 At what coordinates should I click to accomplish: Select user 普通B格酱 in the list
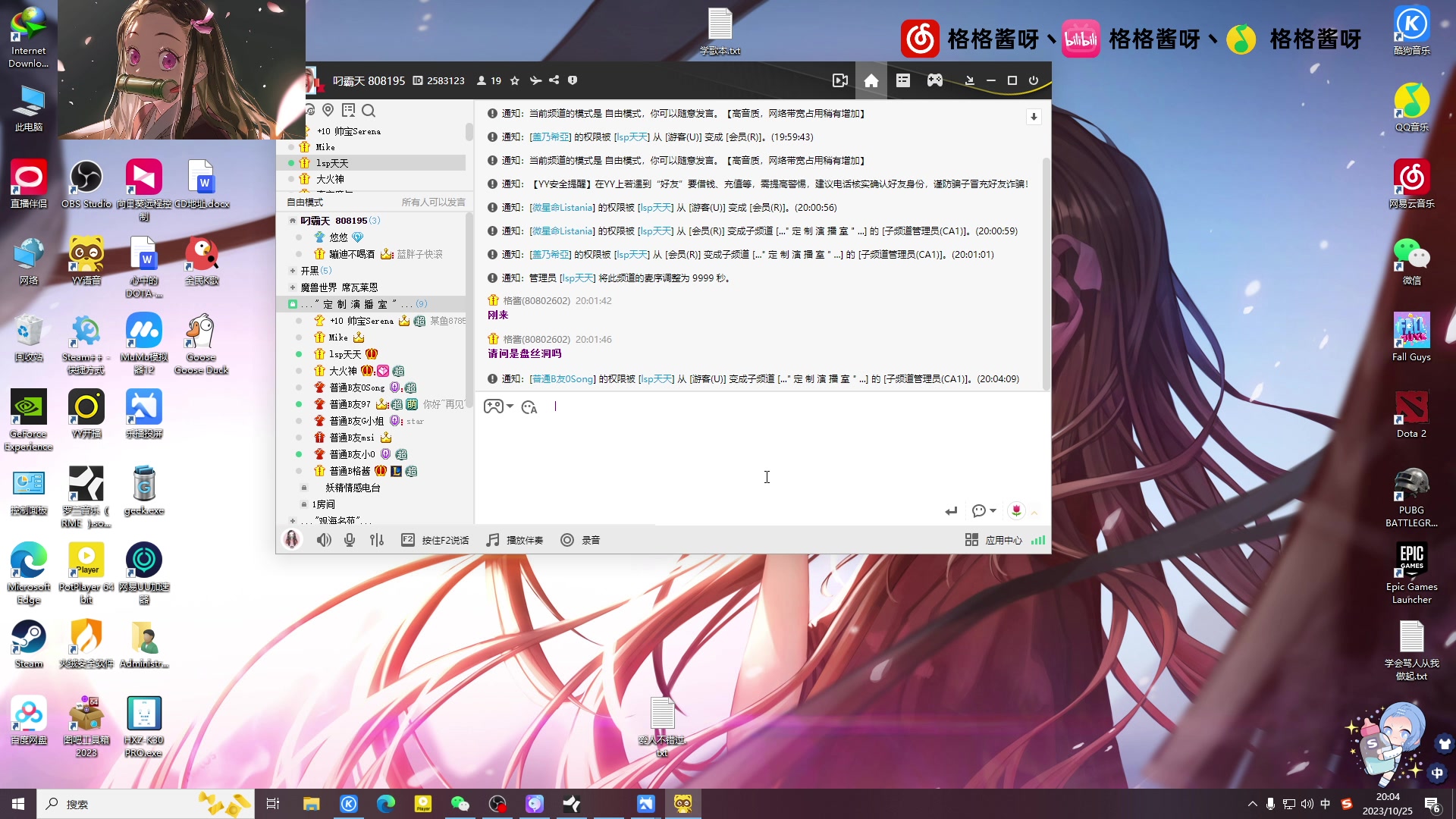point(350,471)
